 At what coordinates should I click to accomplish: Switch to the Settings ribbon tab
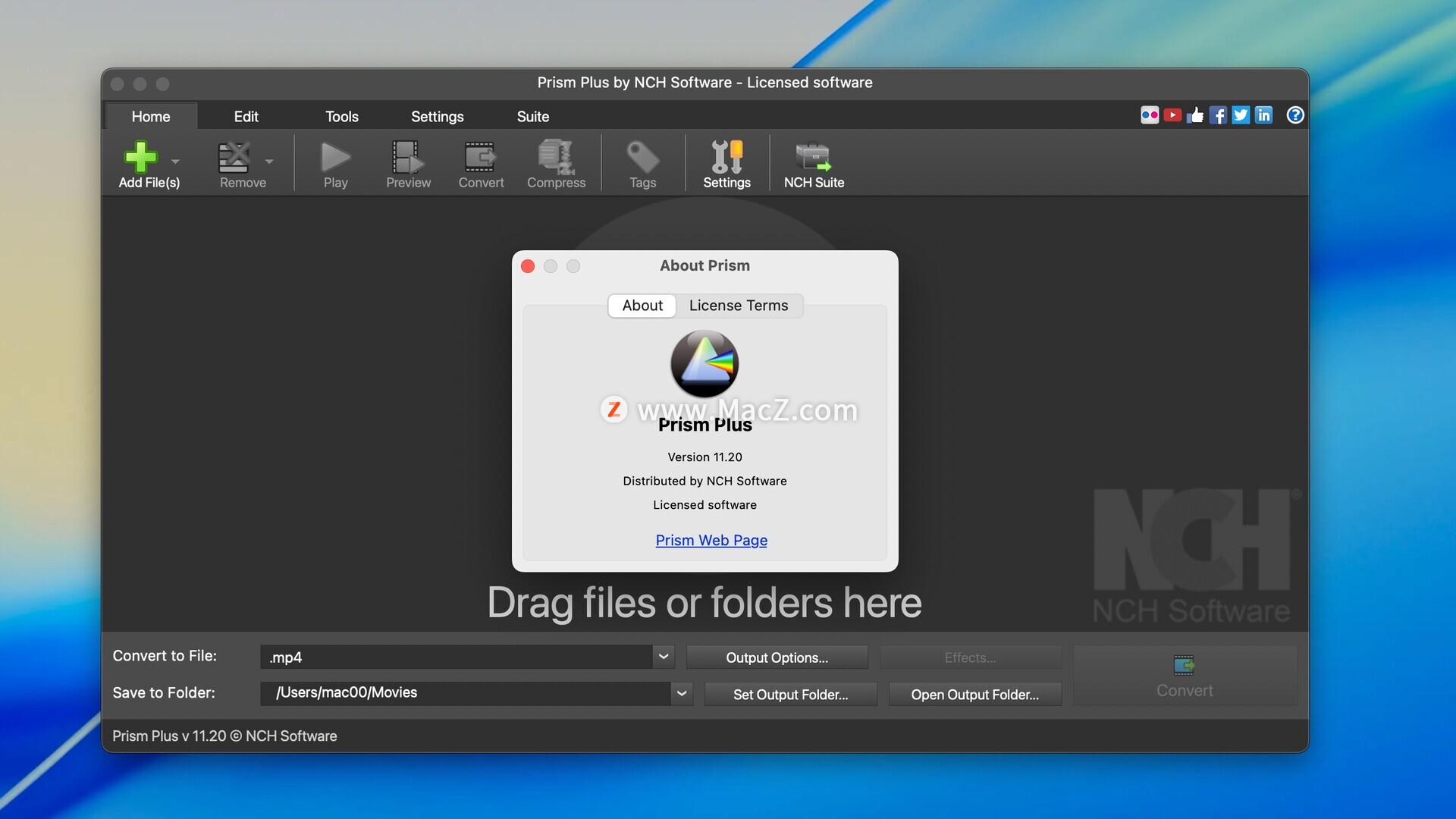tap(438, 116)
